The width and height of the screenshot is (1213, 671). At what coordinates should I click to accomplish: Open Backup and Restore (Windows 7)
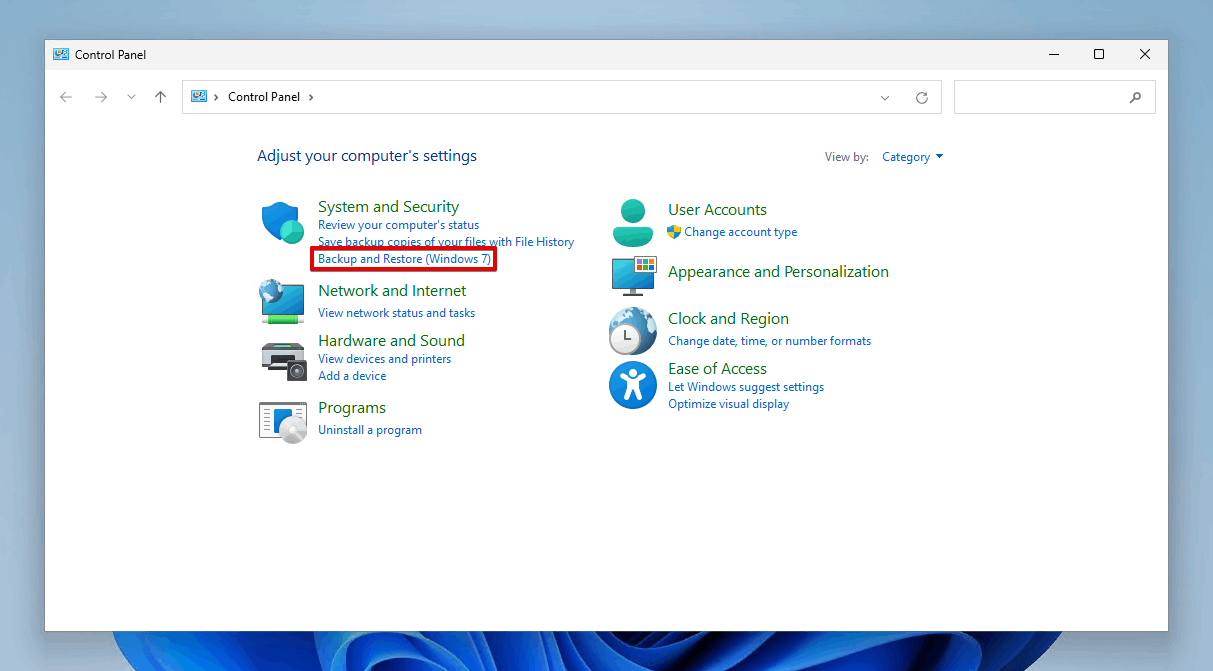[404, 259]
